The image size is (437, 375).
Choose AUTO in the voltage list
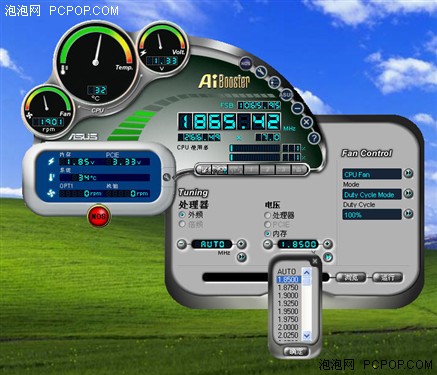288,271
